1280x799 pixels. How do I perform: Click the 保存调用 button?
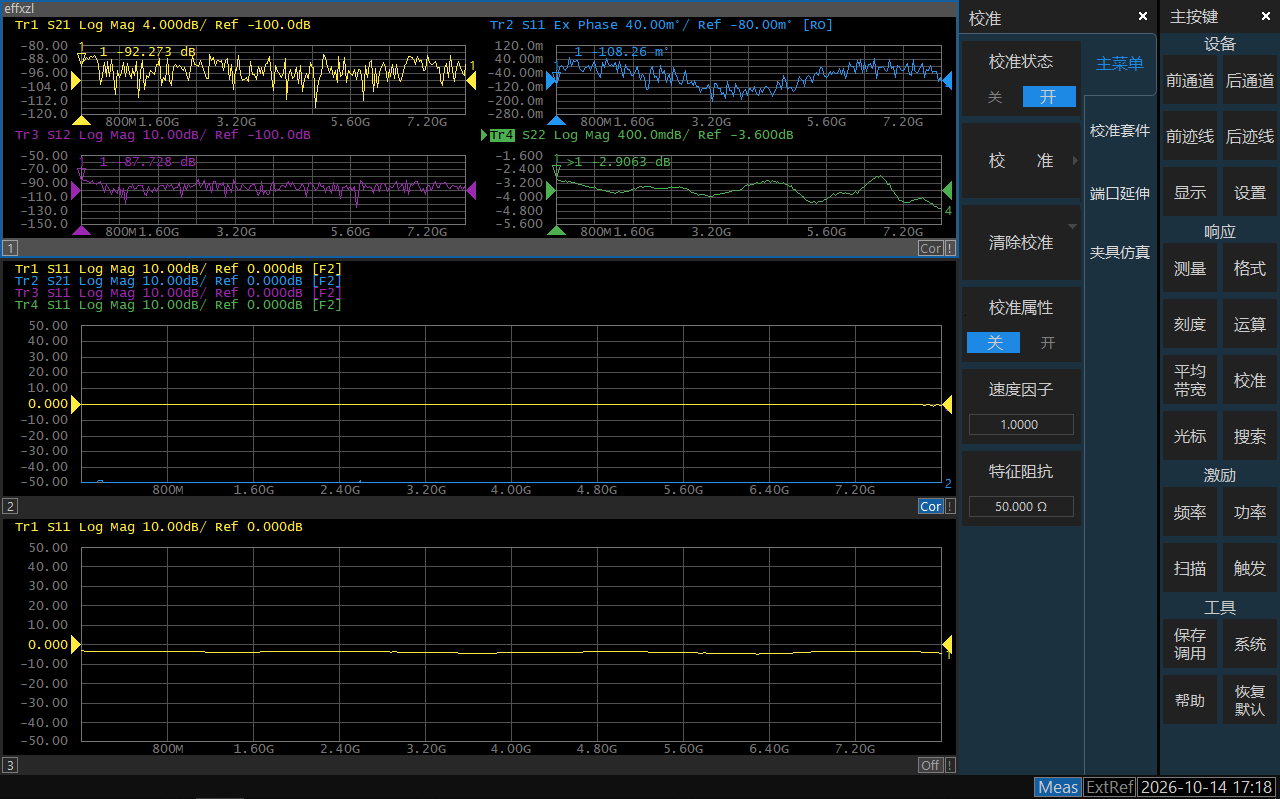coord(1190,644)
